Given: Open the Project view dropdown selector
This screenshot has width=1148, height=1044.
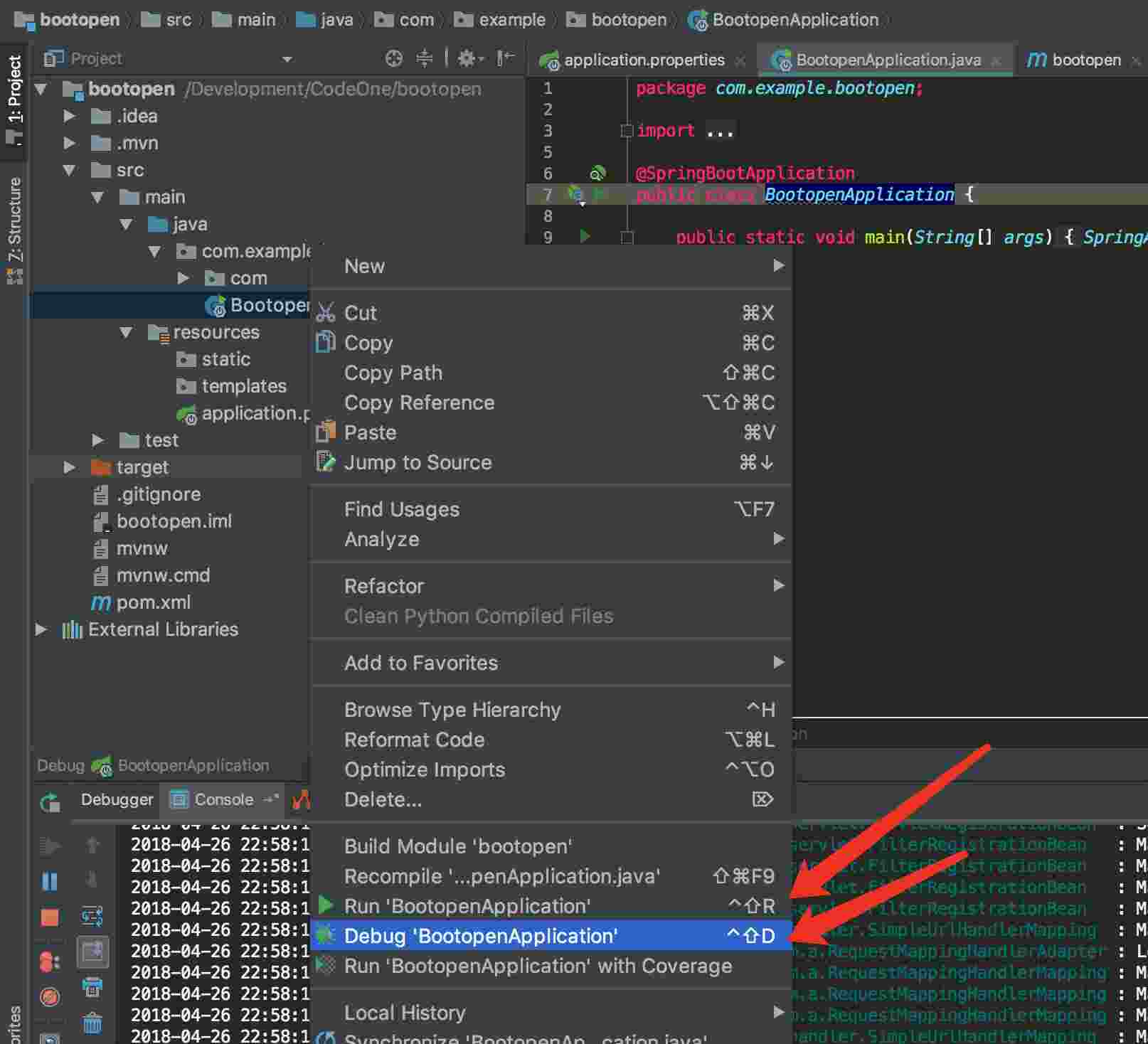Looking at the screenshot, I should [287, 59].
